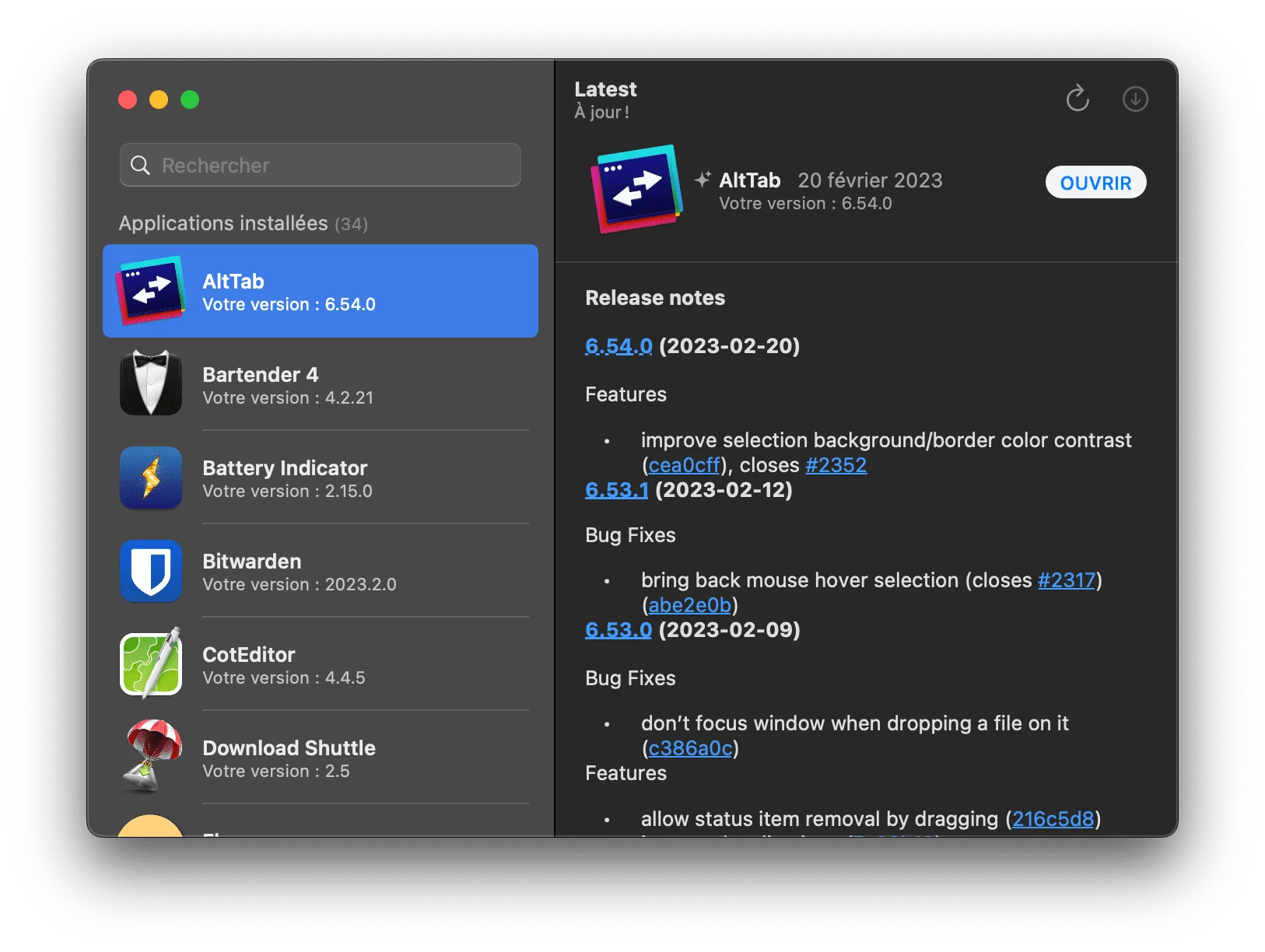Click the Download Shuttle parachute icon
The width and height of the screenshot is (1265, 952).
[x=151, y=756]
